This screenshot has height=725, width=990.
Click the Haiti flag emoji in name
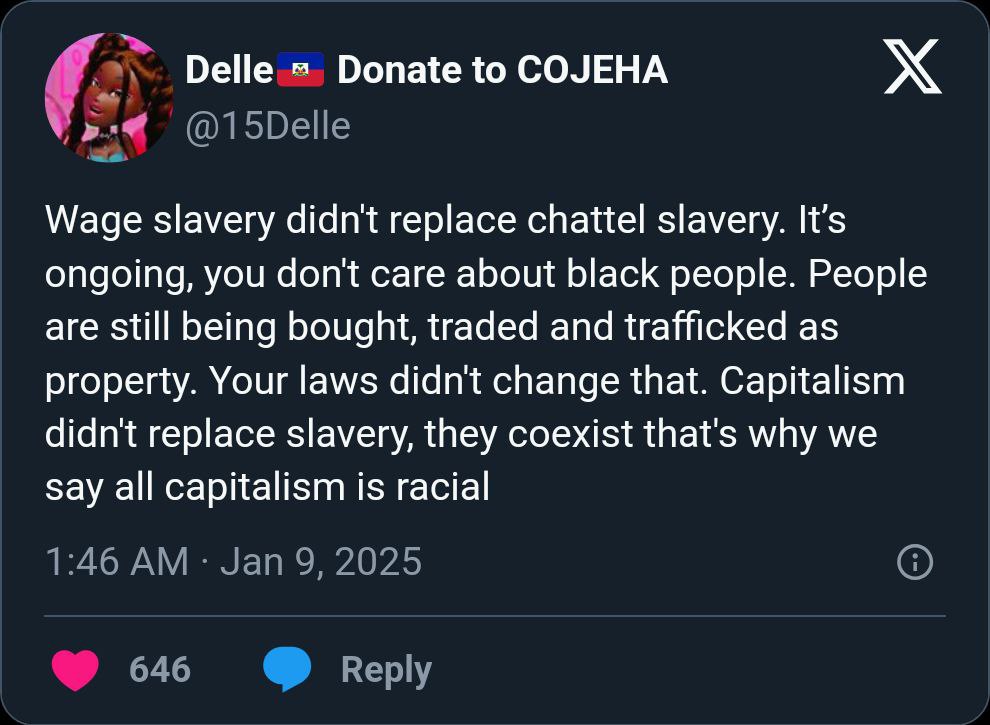tap(300, 70)
